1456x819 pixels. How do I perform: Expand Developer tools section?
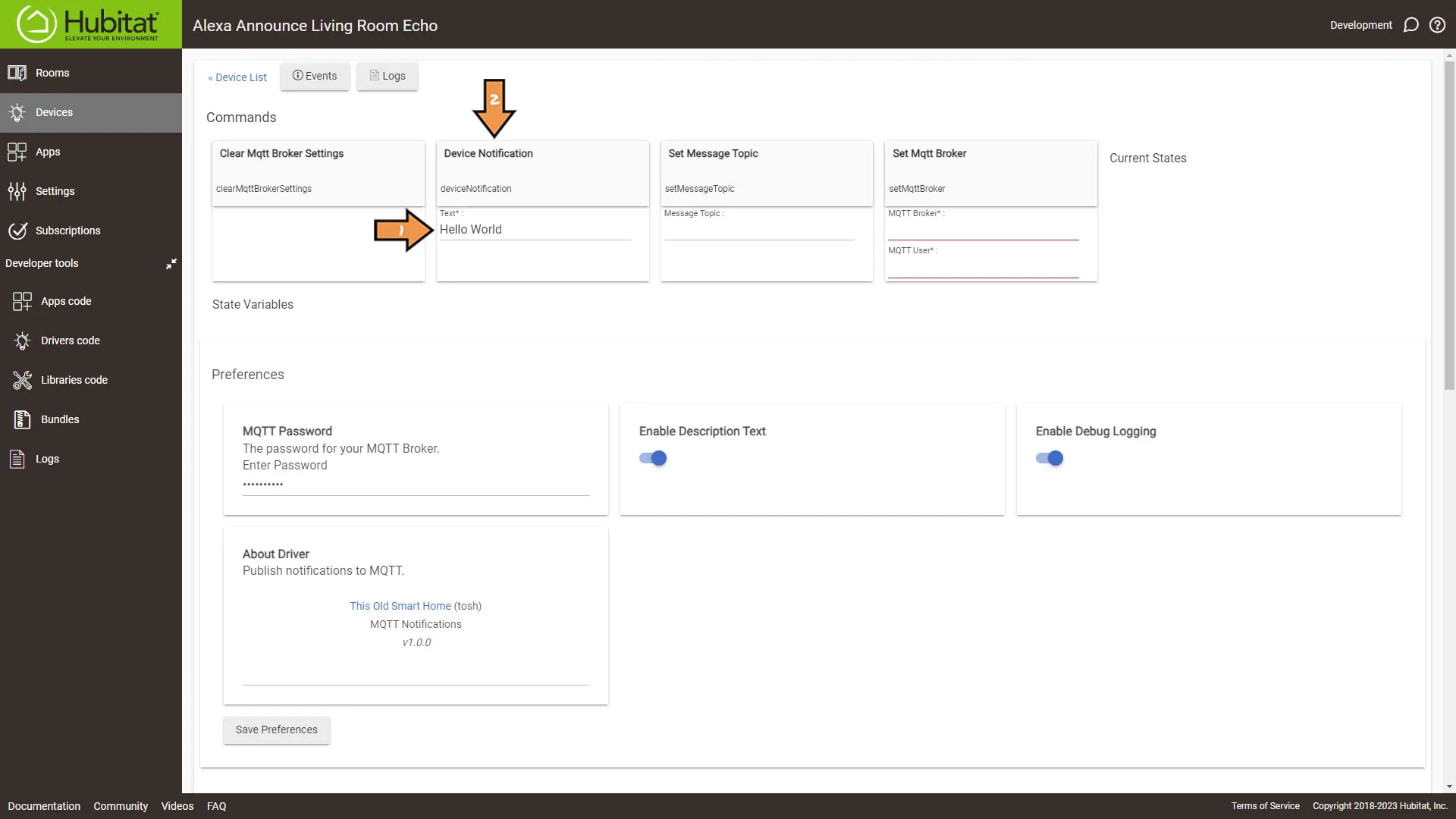[170, 263]
